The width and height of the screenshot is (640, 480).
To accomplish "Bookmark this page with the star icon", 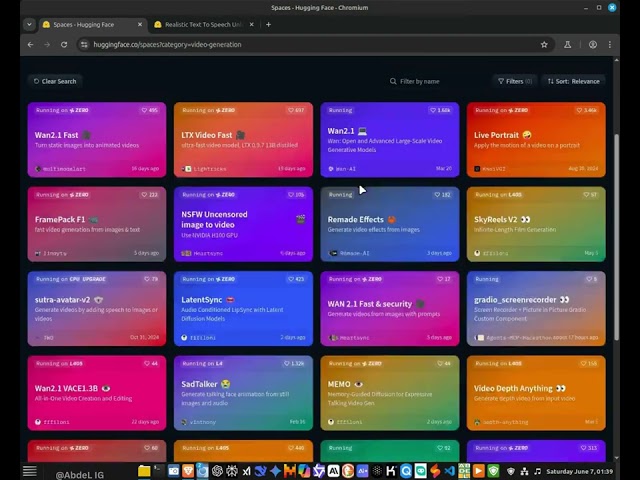I will click(x=544, y=44).
